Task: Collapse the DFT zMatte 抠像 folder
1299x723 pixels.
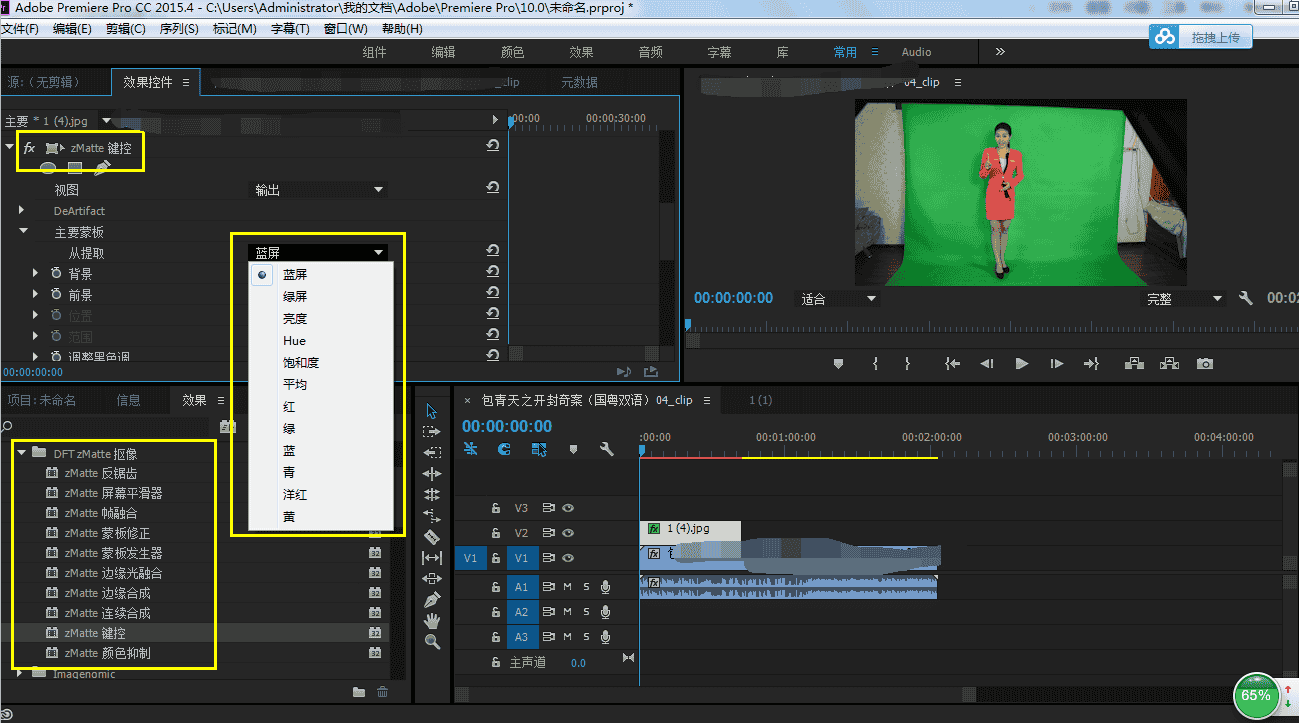Action: (21, 453)
